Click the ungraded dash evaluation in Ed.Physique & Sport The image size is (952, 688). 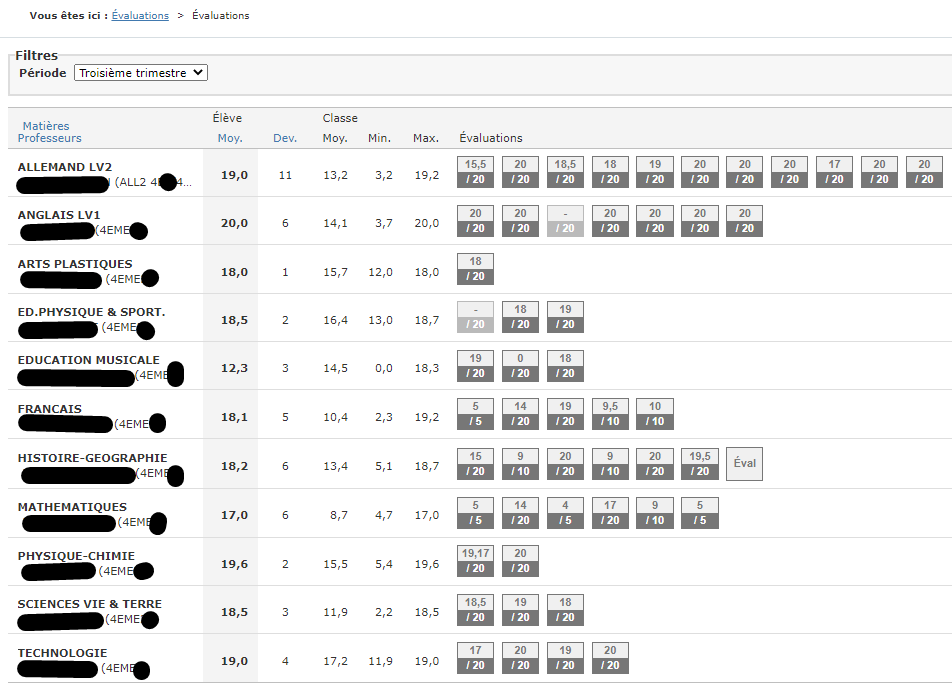pos(475,318)
